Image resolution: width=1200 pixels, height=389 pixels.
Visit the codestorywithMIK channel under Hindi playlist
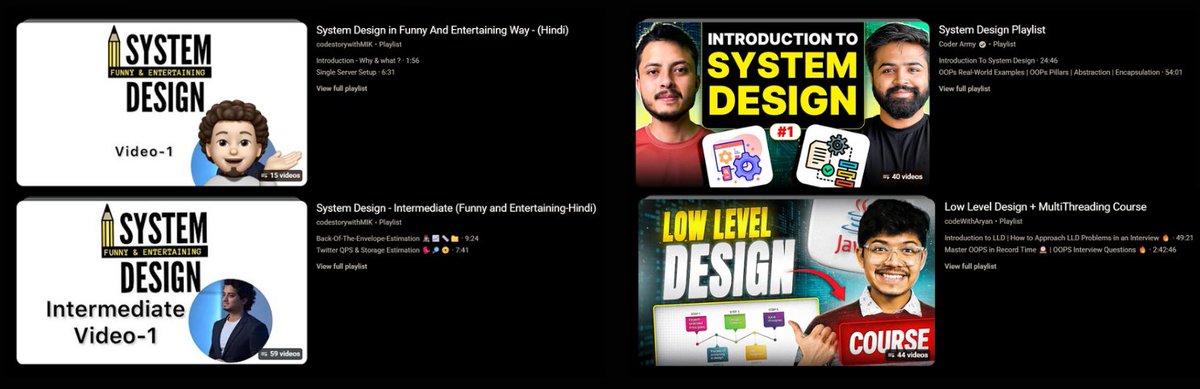coord(346,44)
